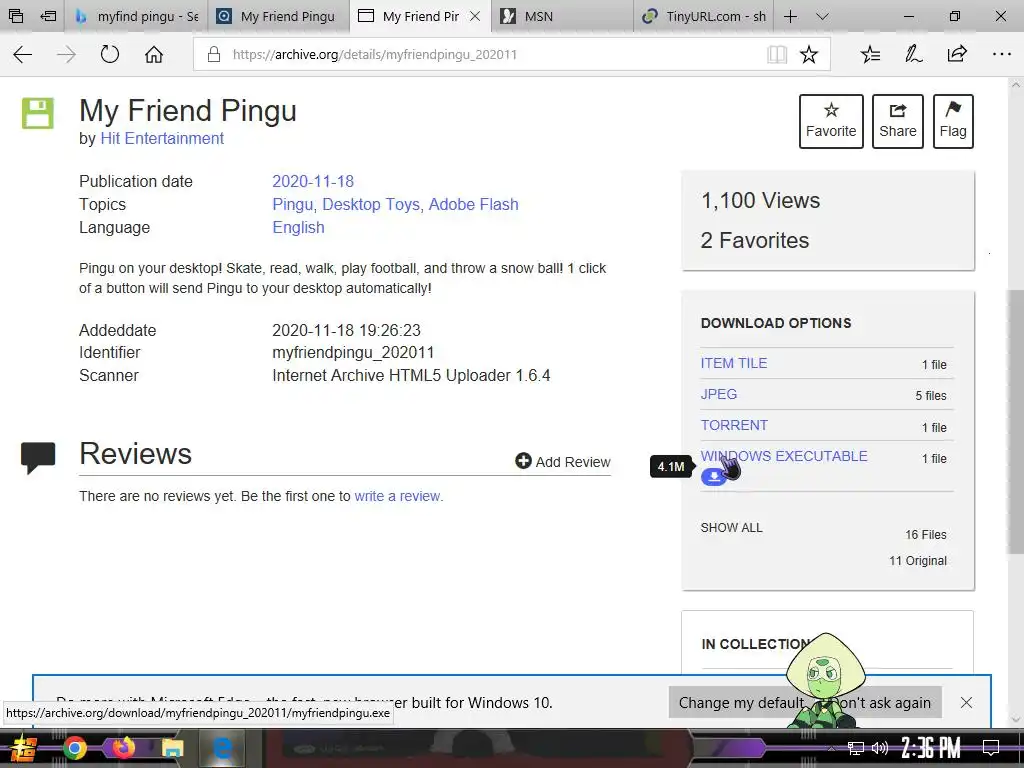
Task: Click the Favorite button
Action: [x=831, y=121]
